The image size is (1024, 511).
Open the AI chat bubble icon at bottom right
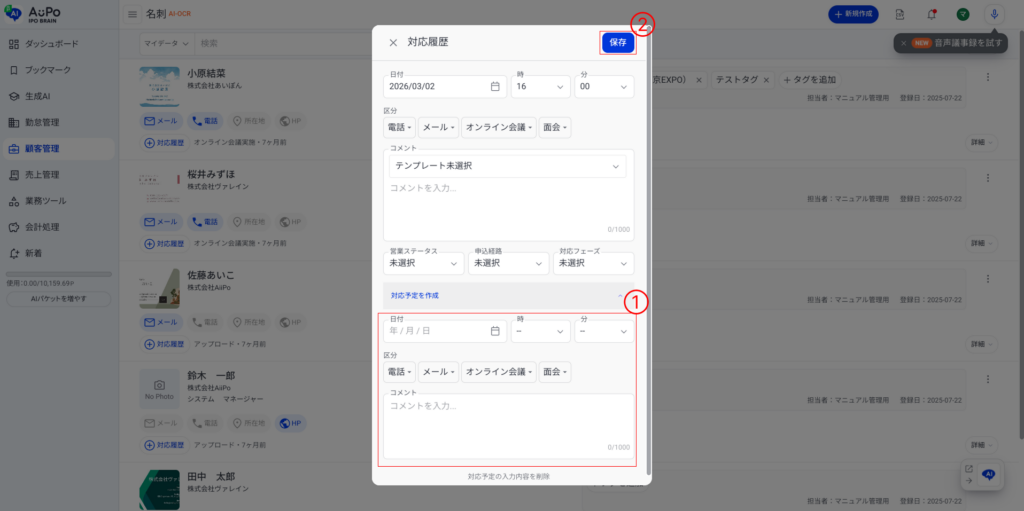(x=988, y=474)
